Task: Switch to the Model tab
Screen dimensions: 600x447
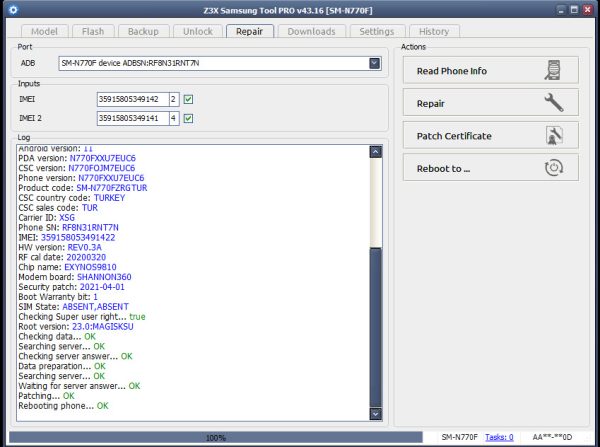Action: click(44, 31)
